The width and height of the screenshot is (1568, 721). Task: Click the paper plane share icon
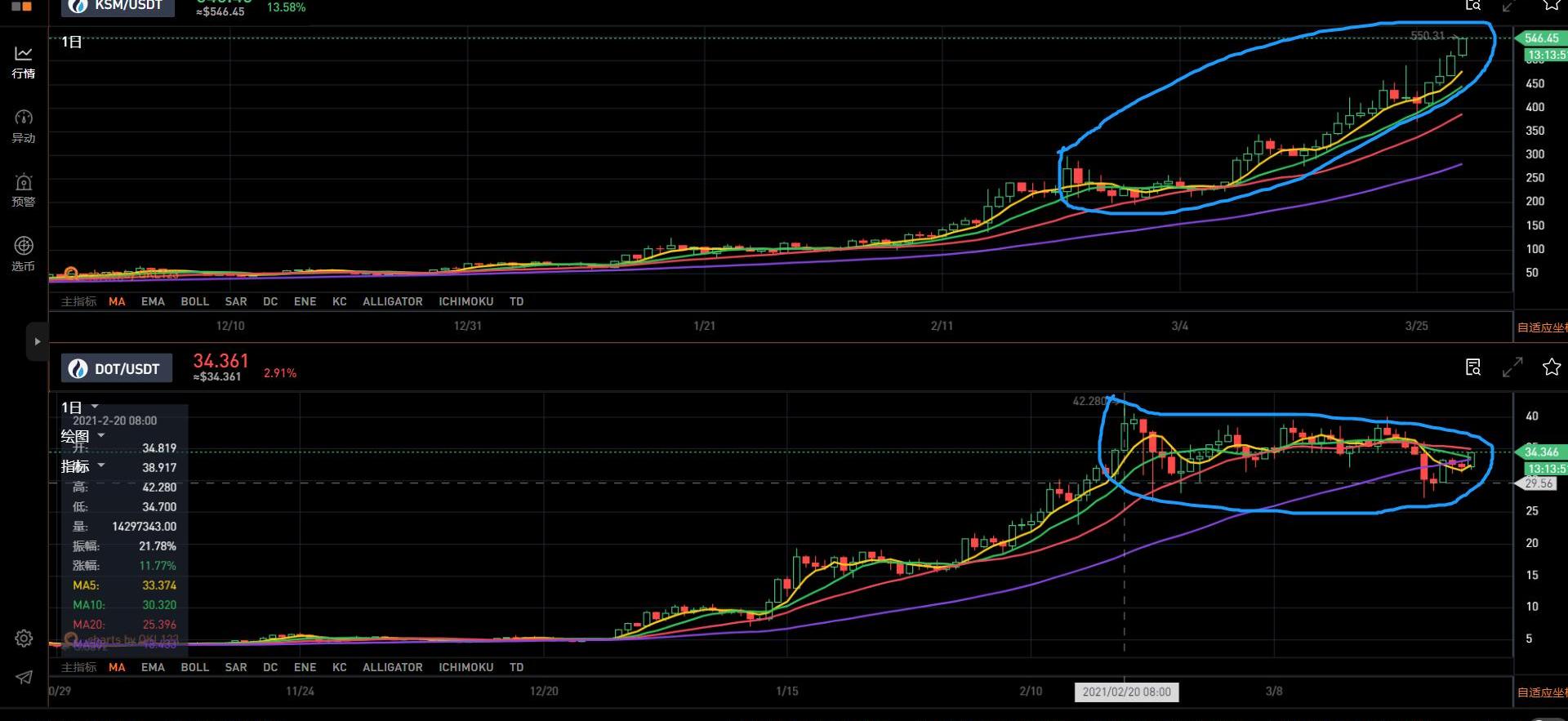[24, 677]
